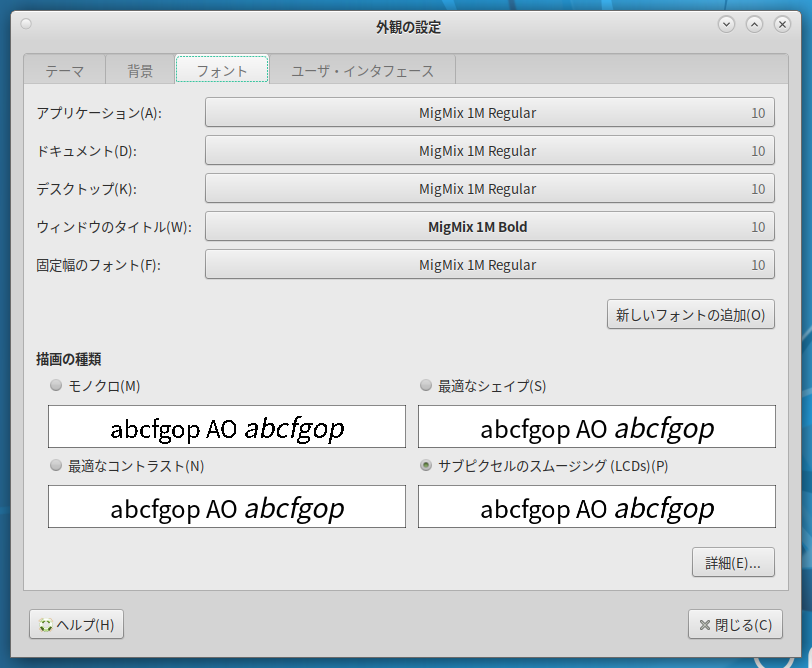
Task: Click the MigMix 1M Bold window title font button
Action: [489, 226]
